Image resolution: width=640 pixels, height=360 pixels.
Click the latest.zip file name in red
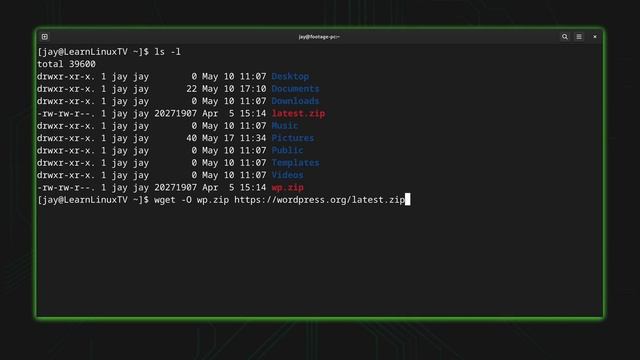[298, 113]
